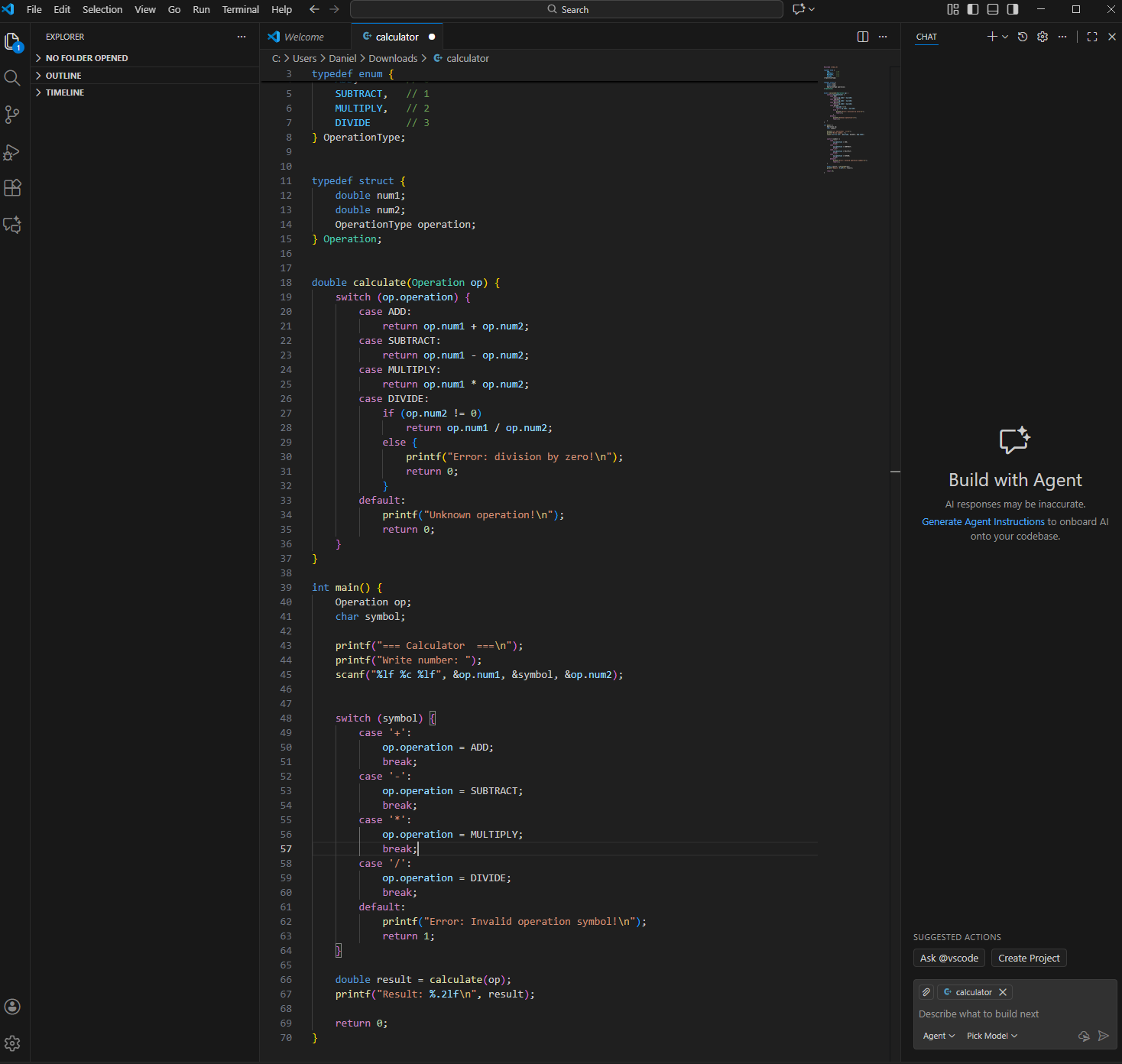
Task: Click the delegate to cloud agent icon
Action: (1084, 1036)
